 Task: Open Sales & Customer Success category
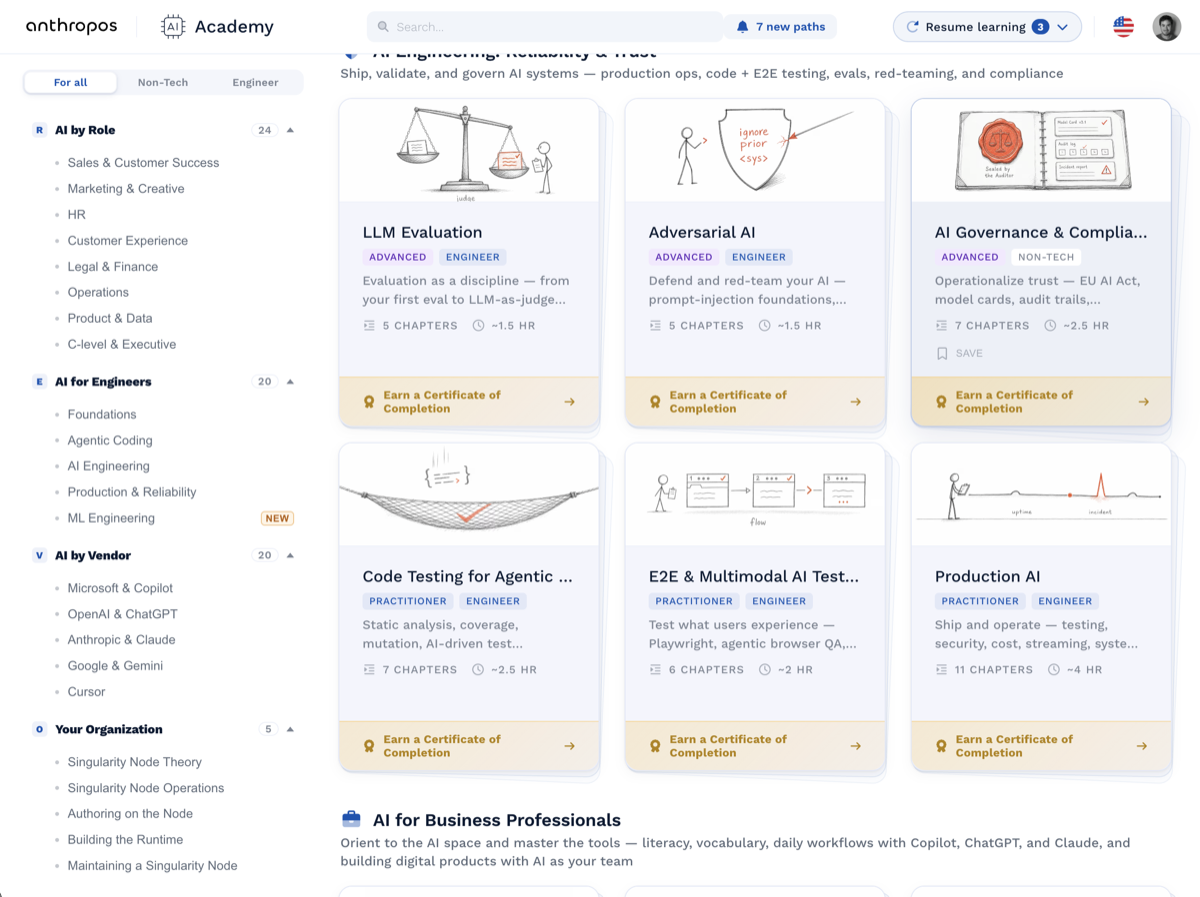point(143,163)
